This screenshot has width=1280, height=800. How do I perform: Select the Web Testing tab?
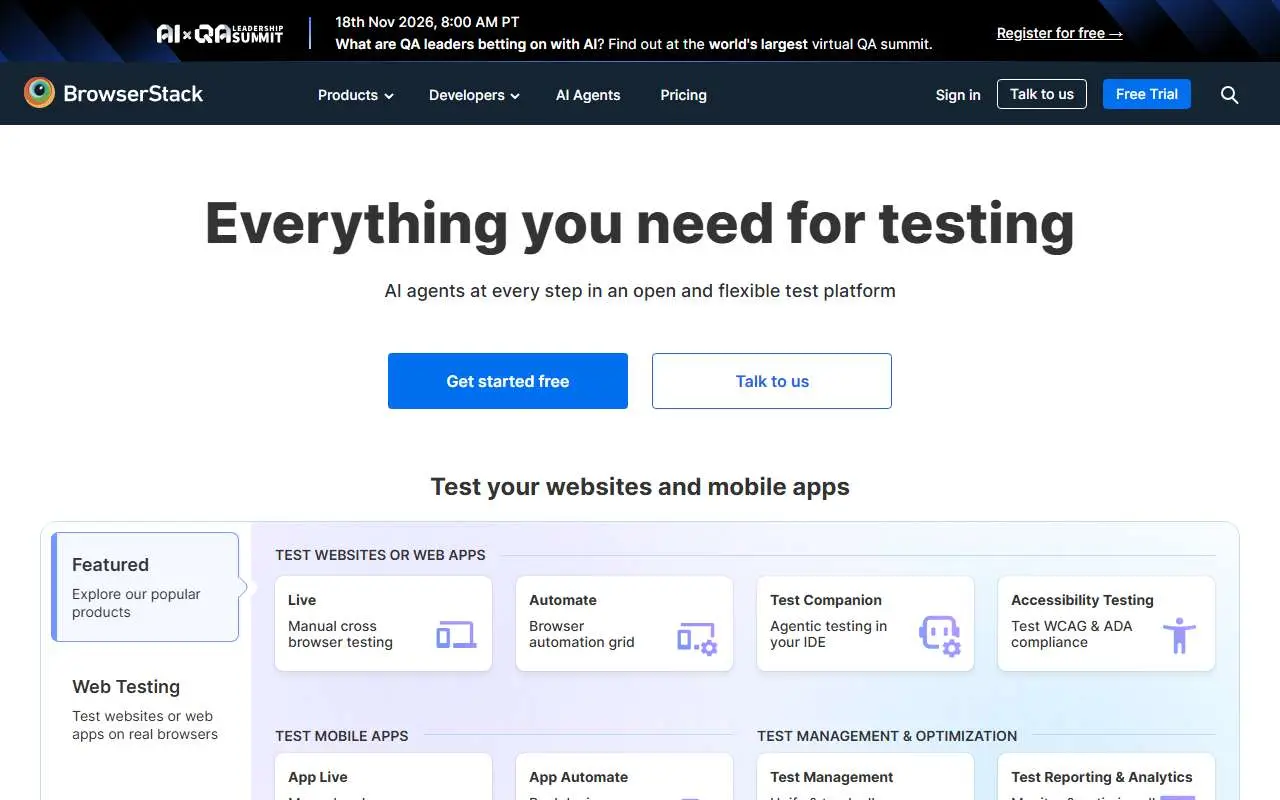[x=145, y=709]
